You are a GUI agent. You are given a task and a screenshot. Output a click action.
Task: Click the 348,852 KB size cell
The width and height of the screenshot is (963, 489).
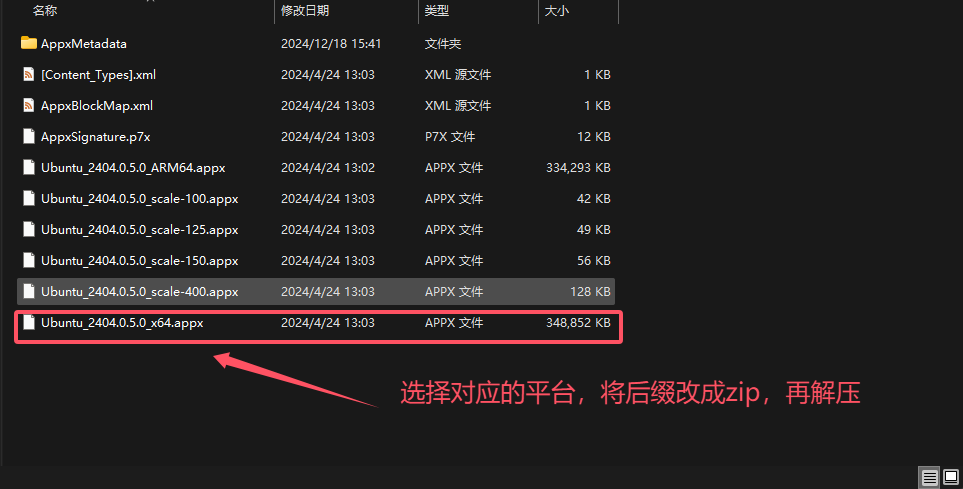point(579,323)
